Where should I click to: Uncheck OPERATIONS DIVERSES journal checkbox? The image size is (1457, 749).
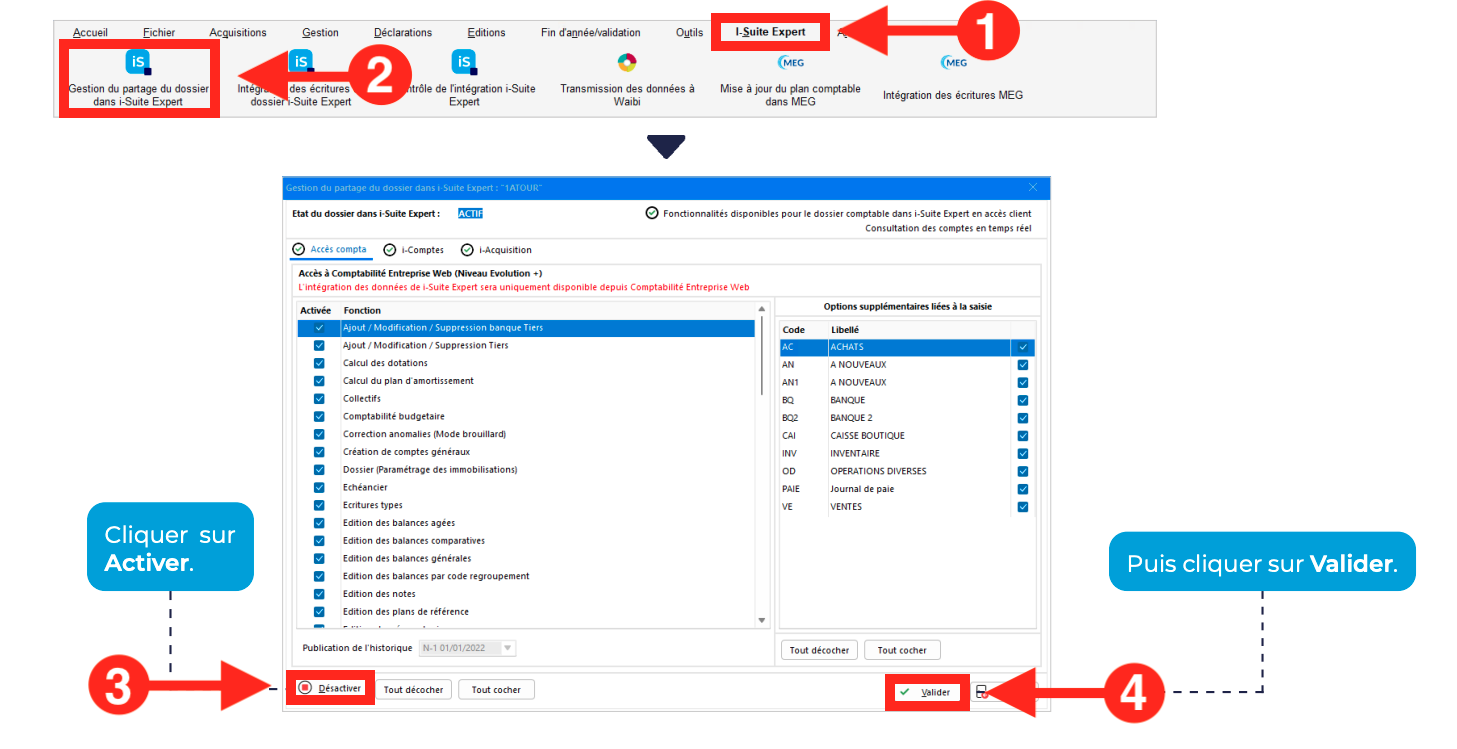point(1022,472)
